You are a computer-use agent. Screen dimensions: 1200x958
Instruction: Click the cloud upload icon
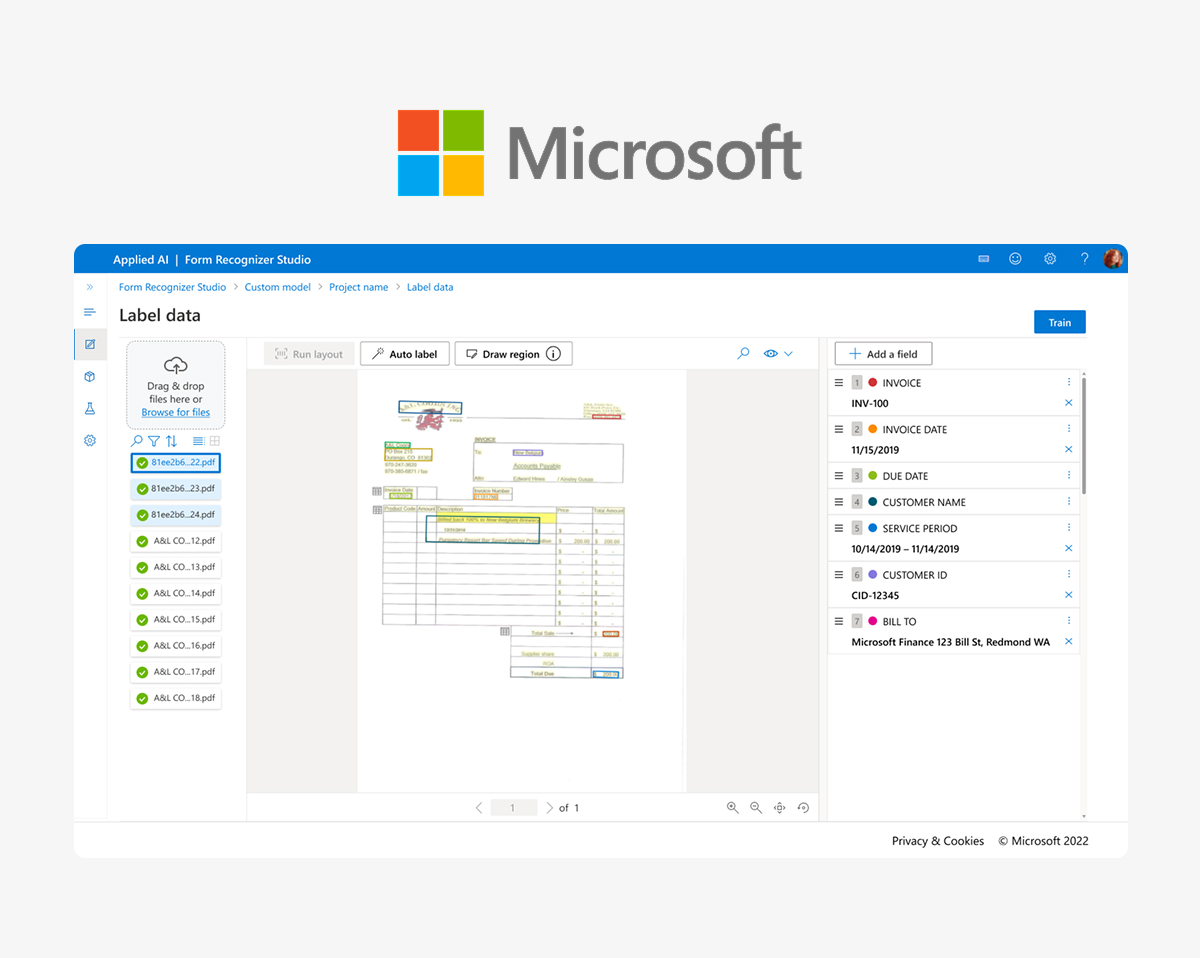coord(176,366)
